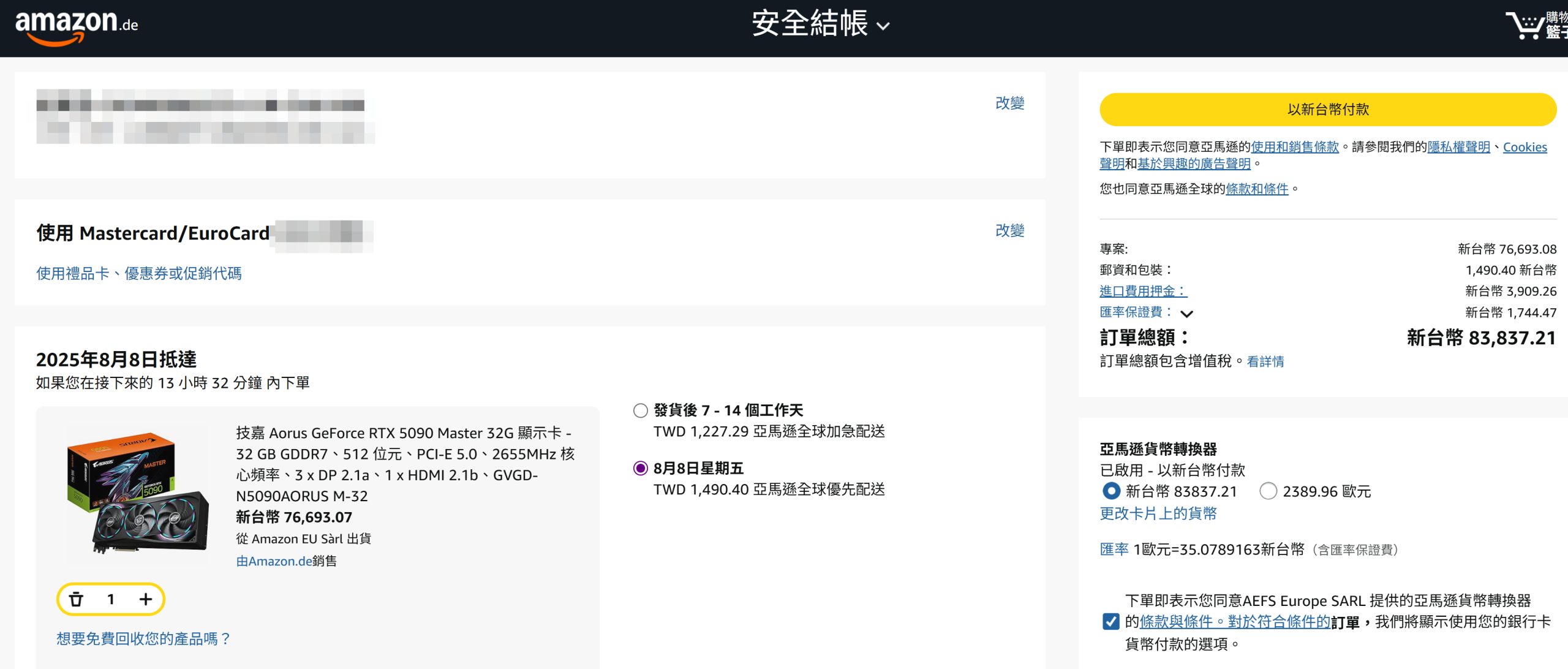Open the global 條款和條件 link
The width and height of the screenshot is (1568, 669).
(x=1257, y=189)
